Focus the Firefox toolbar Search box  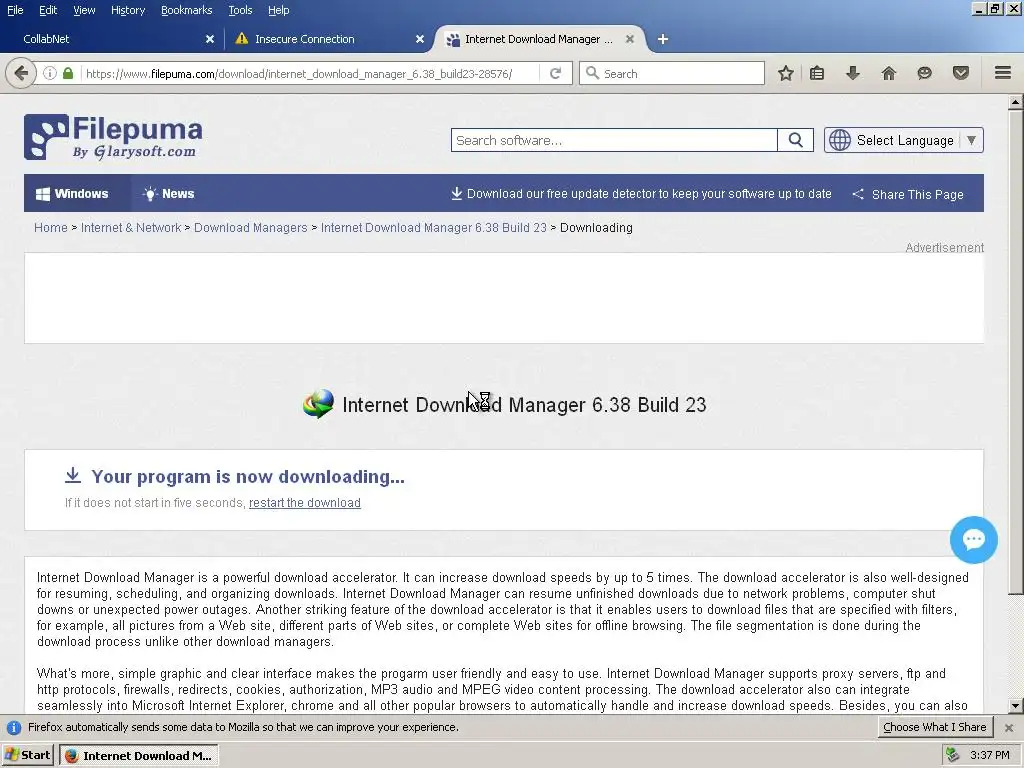[x=672, y=73]
